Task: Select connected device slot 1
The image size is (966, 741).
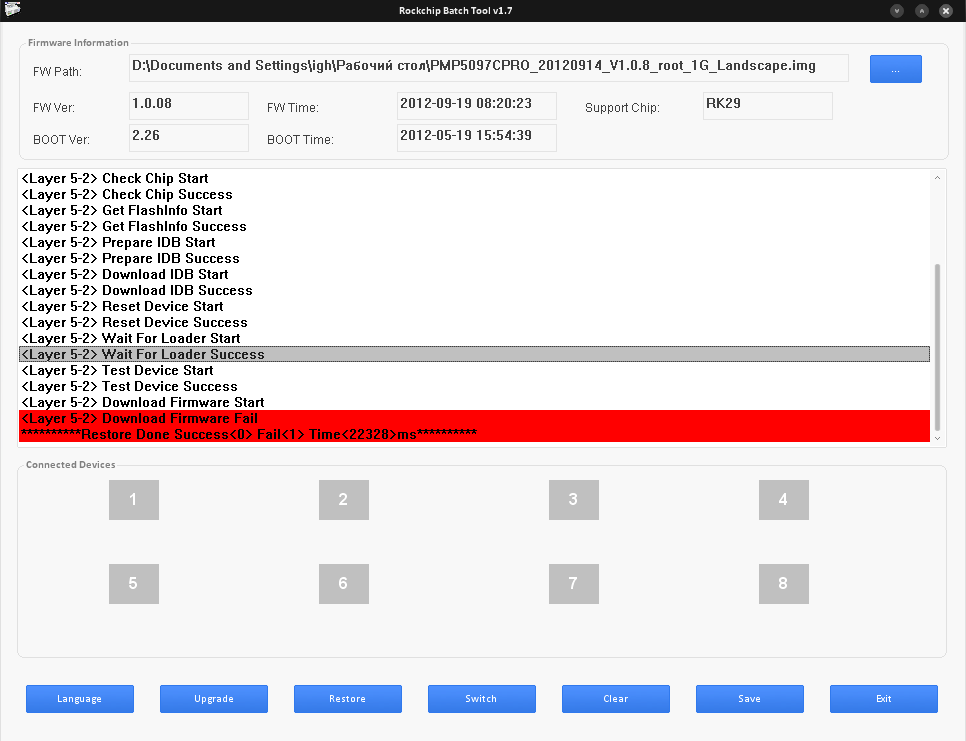Action: (134, 500)
